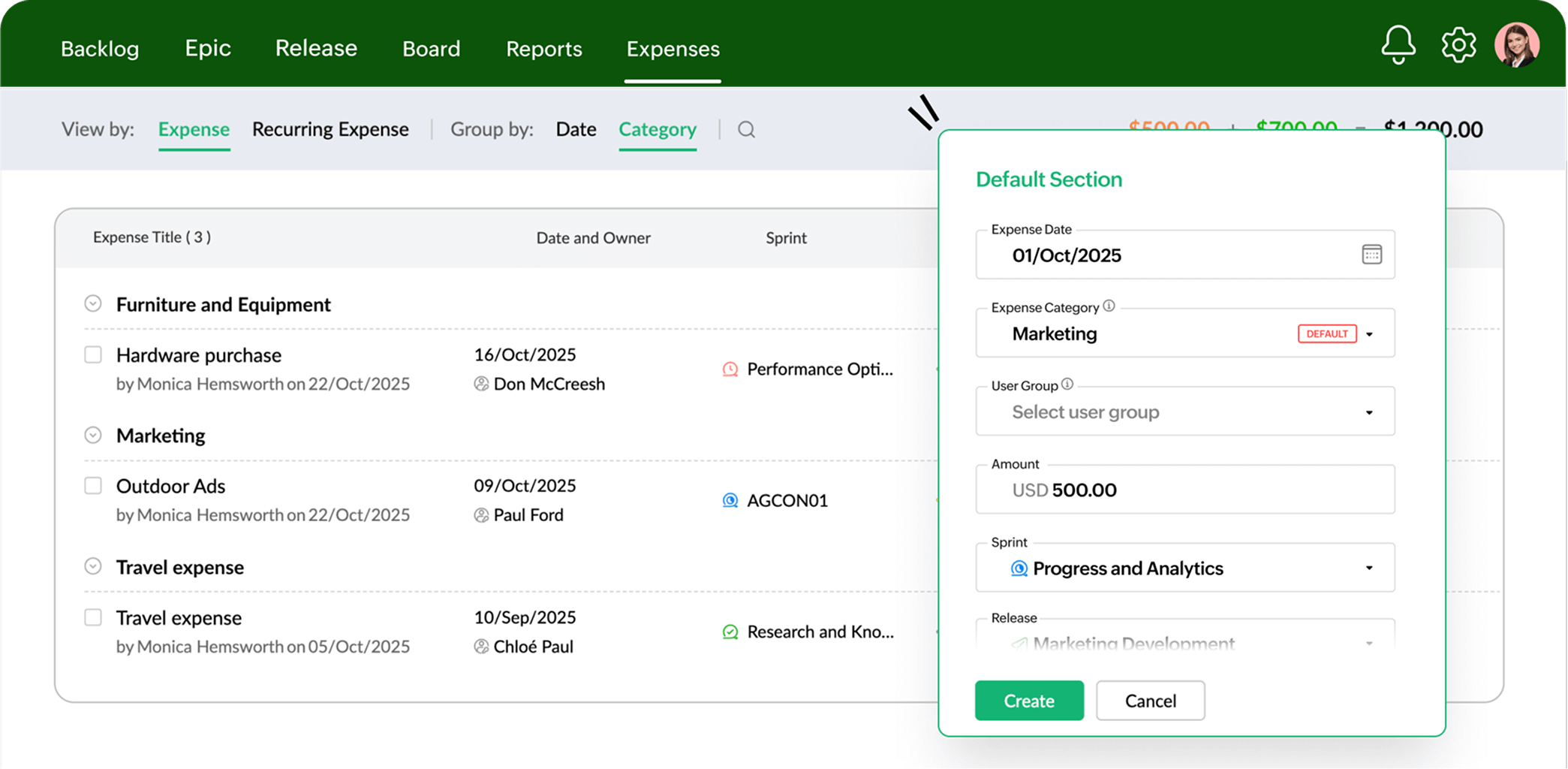Open the calendar picker for Expense Date
This screenshot has height=769, width=1568.
tap(1371, 255)
